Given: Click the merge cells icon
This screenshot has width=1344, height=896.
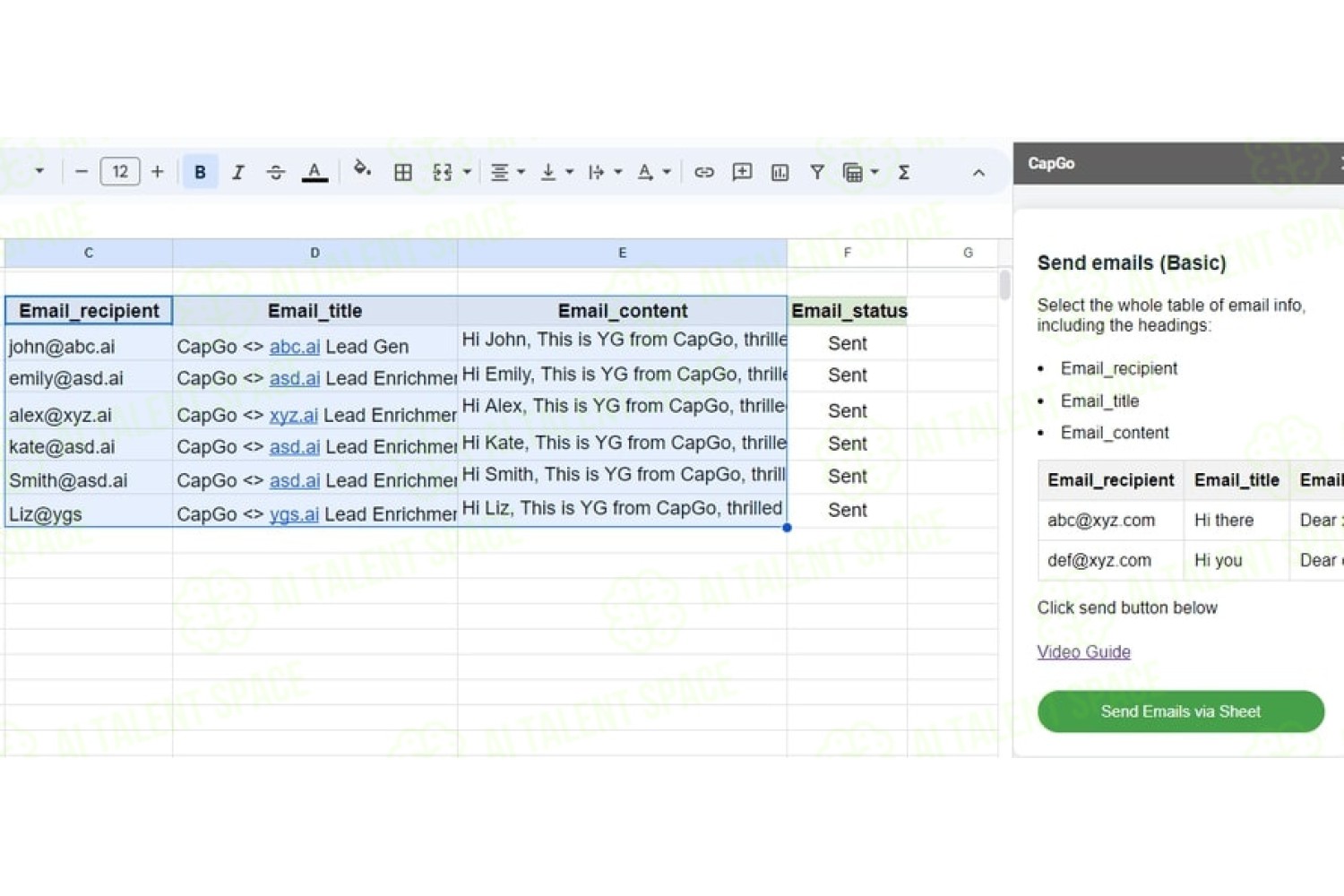Looking at the screenshot, I should (442, 172).
